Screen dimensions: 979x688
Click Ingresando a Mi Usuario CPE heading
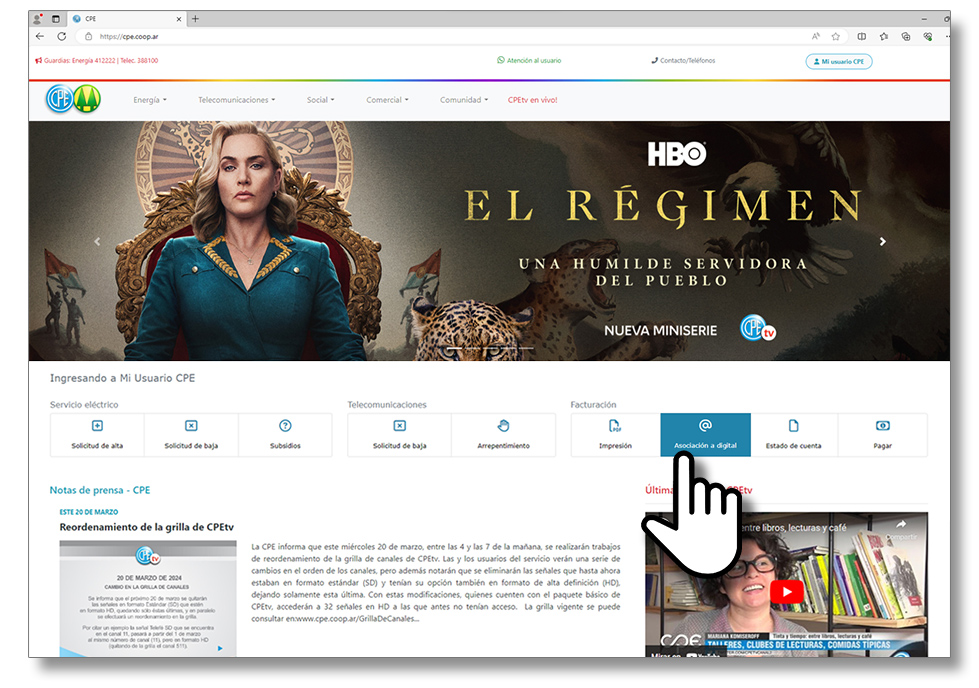pos(122,378)
